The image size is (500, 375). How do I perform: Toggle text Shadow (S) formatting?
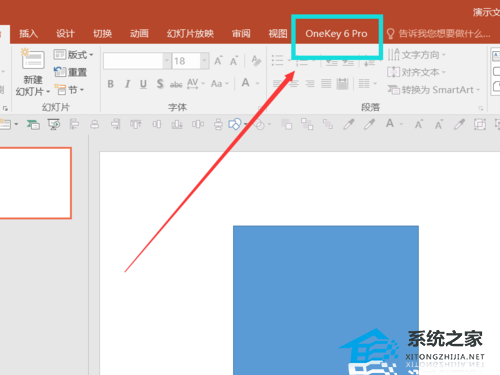tap(160, 84)
